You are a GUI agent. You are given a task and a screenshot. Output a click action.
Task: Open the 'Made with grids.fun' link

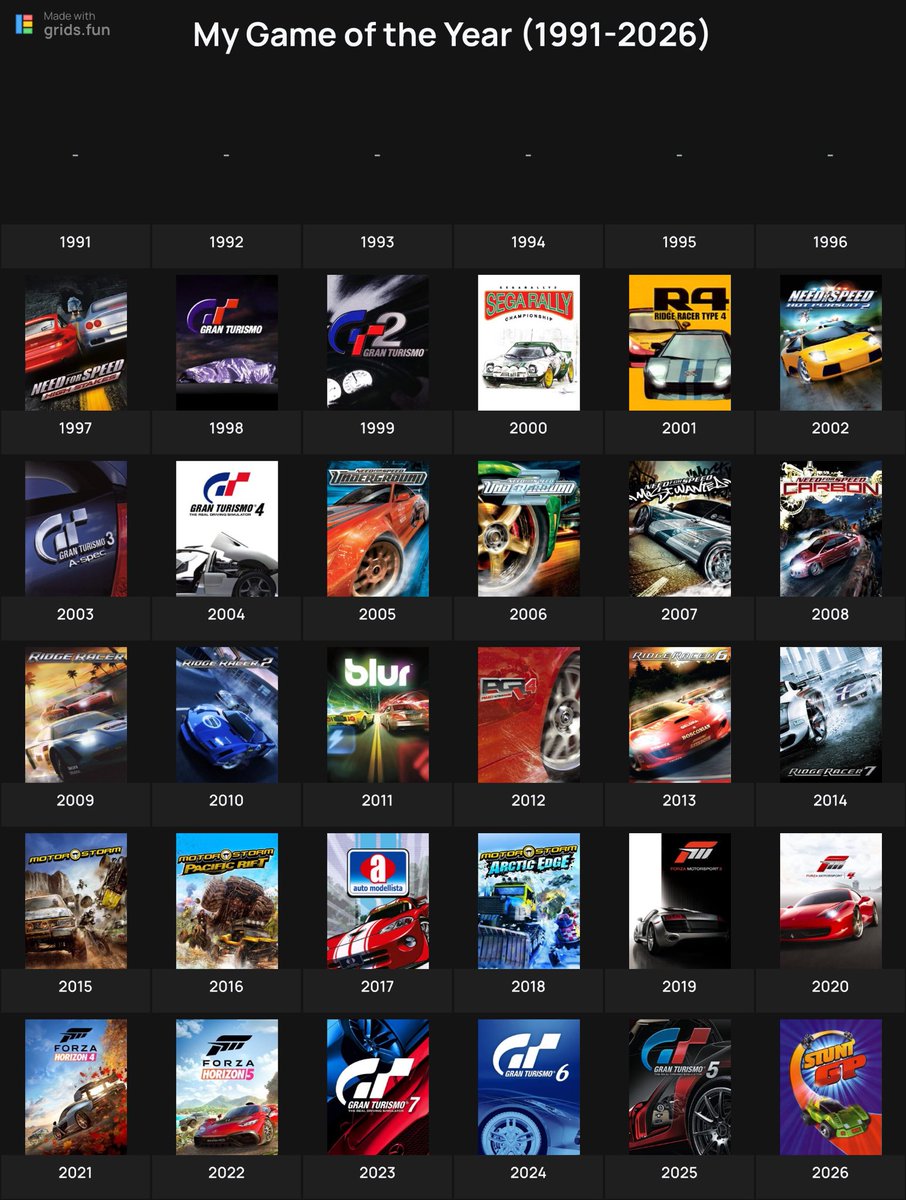tap(63, 24)
